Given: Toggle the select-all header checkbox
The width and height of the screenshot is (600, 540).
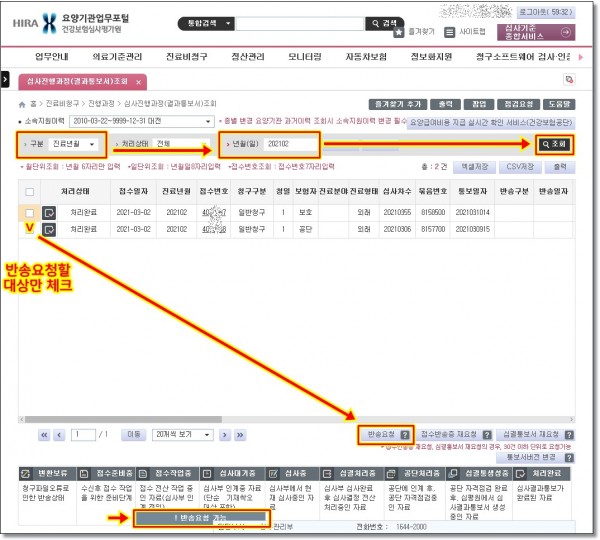Looking at the screenshot, I should [x=30, y=190].
